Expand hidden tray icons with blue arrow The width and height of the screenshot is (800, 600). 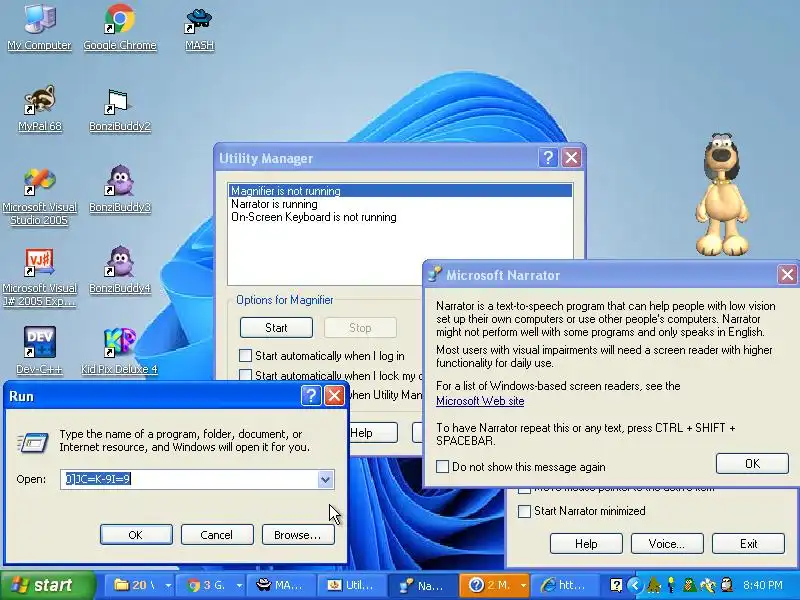click(x=635, y=585)
